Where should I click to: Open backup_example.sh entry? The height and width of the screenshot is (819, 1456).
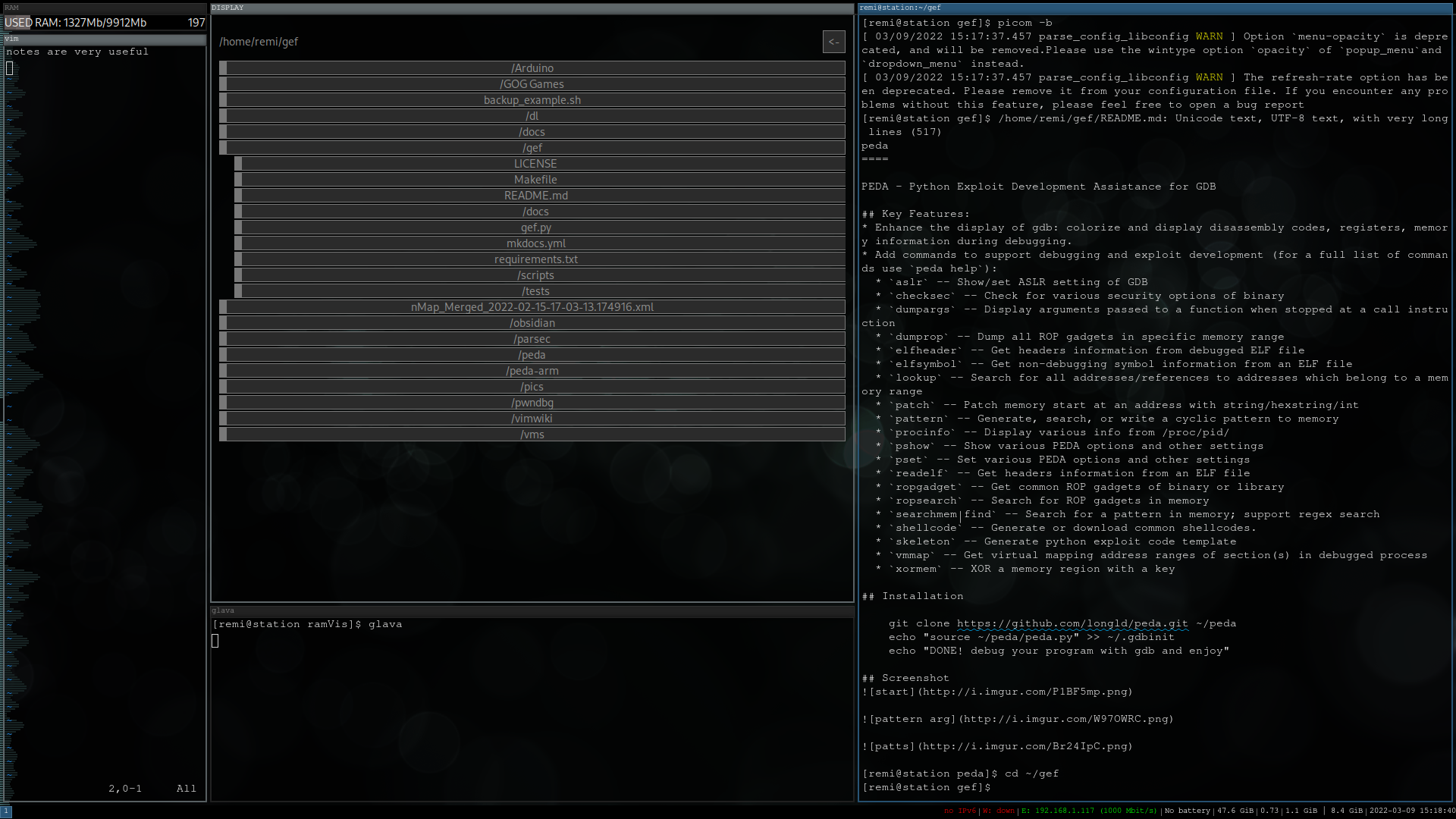[532, 100]
